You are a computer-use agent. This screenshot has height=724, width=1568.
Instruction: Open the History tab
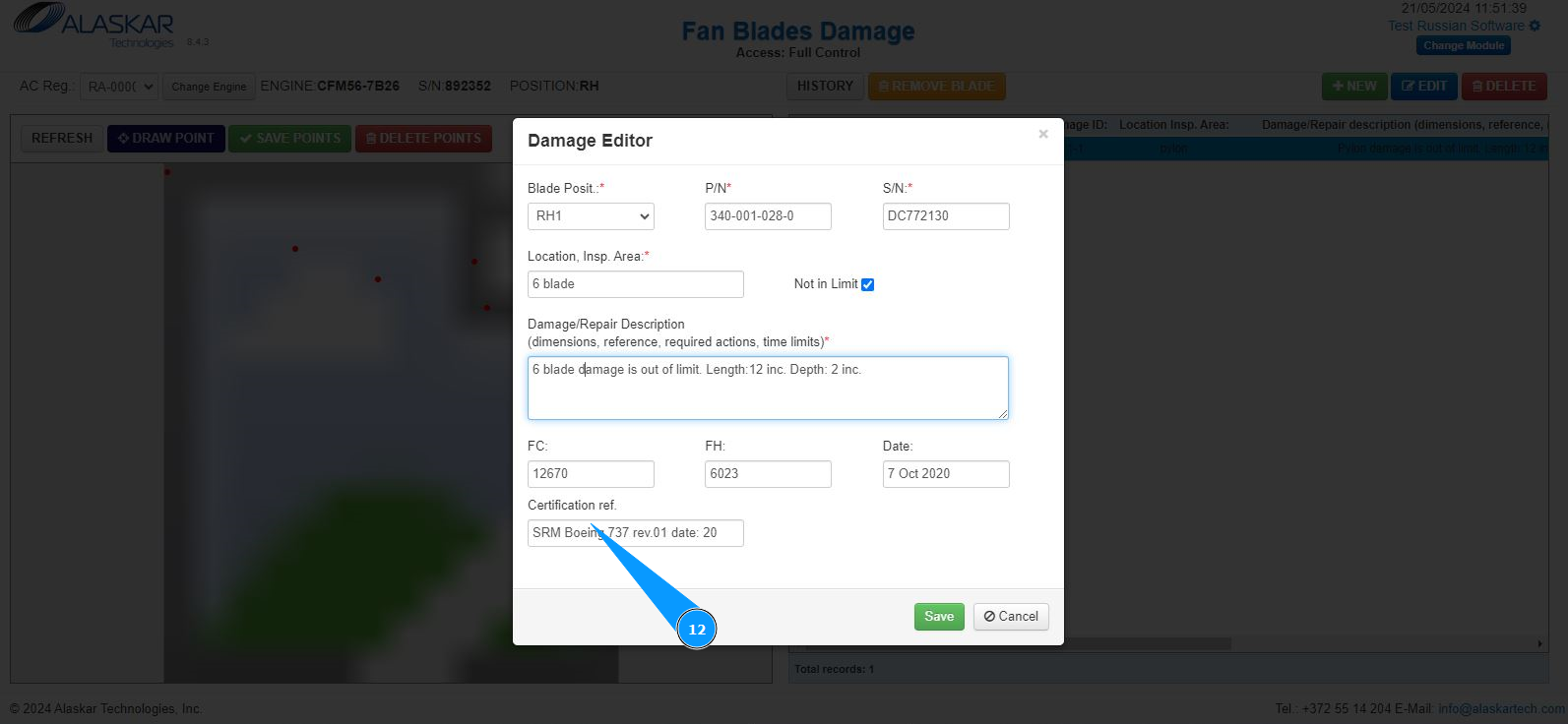[x=825, y=87]
